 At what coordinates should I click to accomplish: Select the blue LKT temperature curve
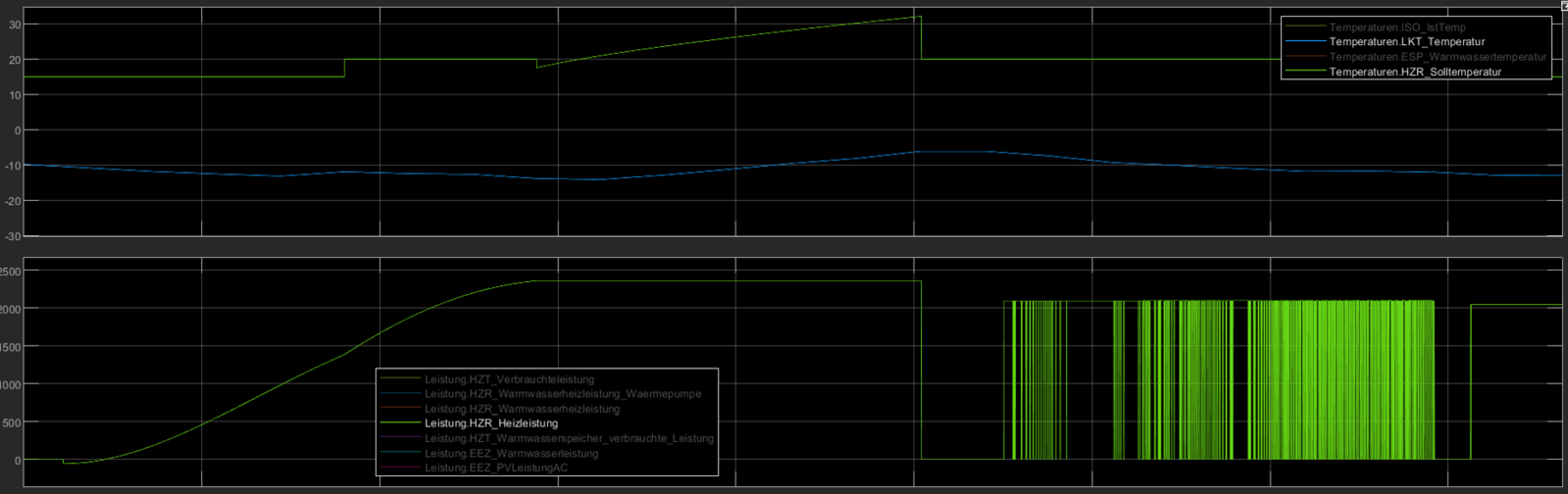pos(784,161)
